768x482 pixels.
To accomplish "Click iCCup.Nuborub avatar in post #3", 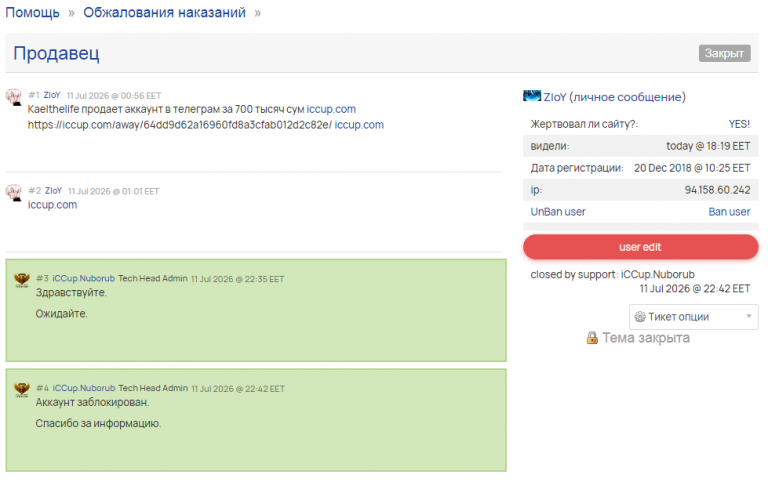I will coord(22,280).
